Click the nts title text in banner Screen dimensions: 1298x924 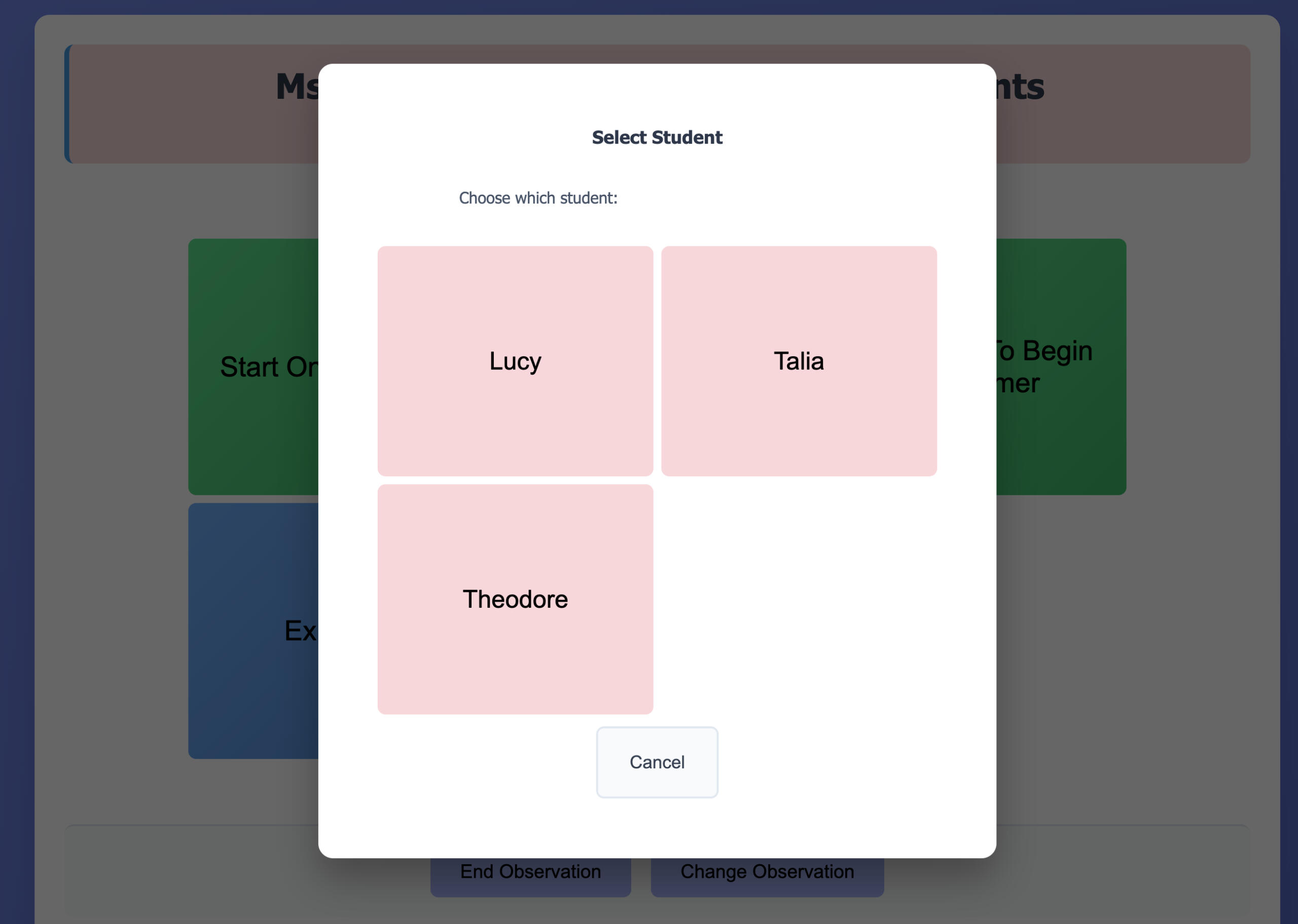[1020, 87]
